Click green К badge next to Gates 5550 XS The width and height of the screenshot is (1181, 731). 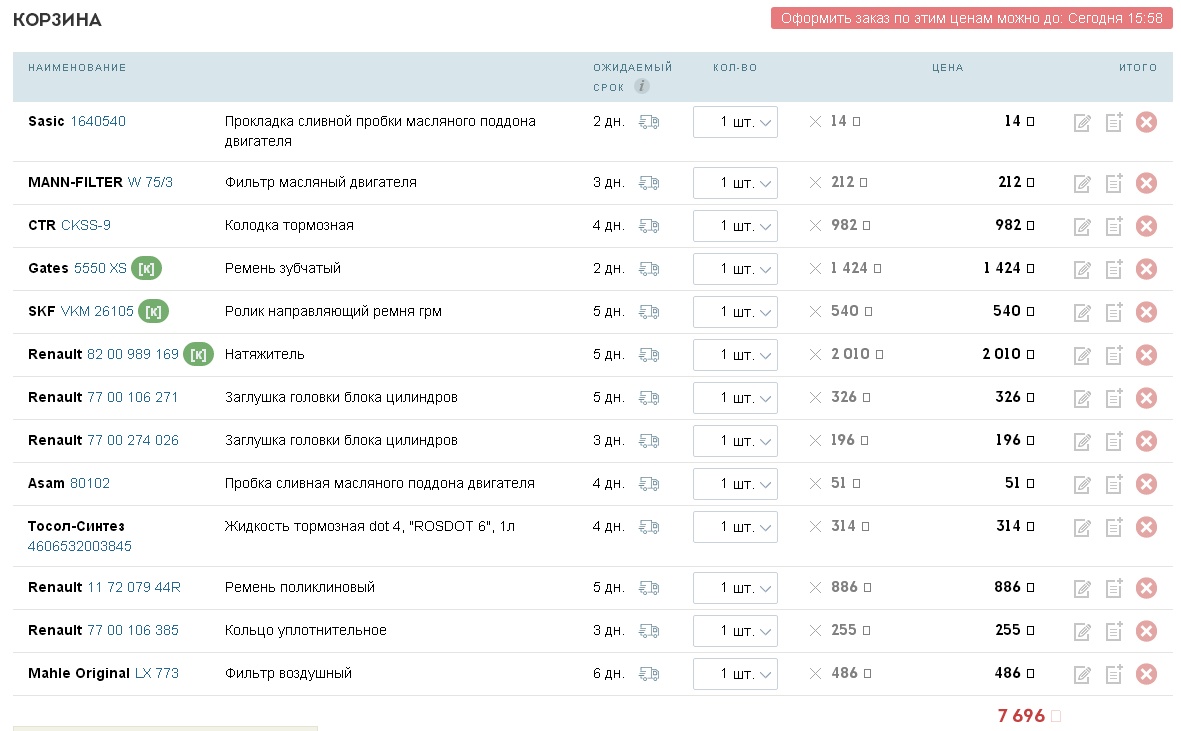click(146, 269)
